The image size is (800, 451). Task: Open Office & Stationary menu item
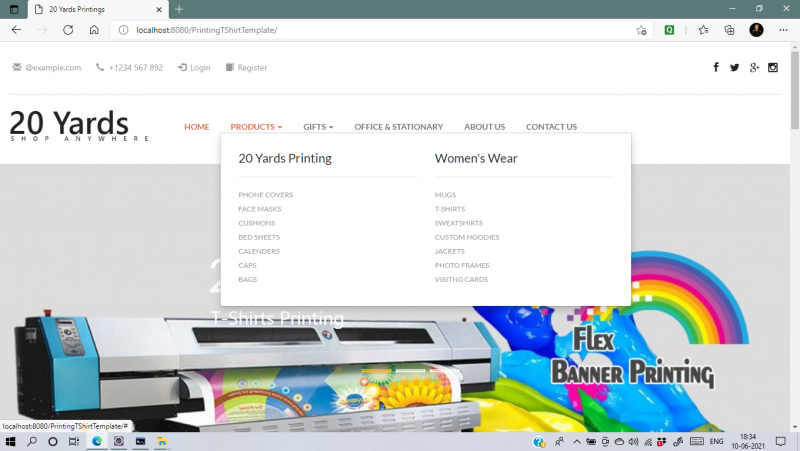[x=398, y=127]
